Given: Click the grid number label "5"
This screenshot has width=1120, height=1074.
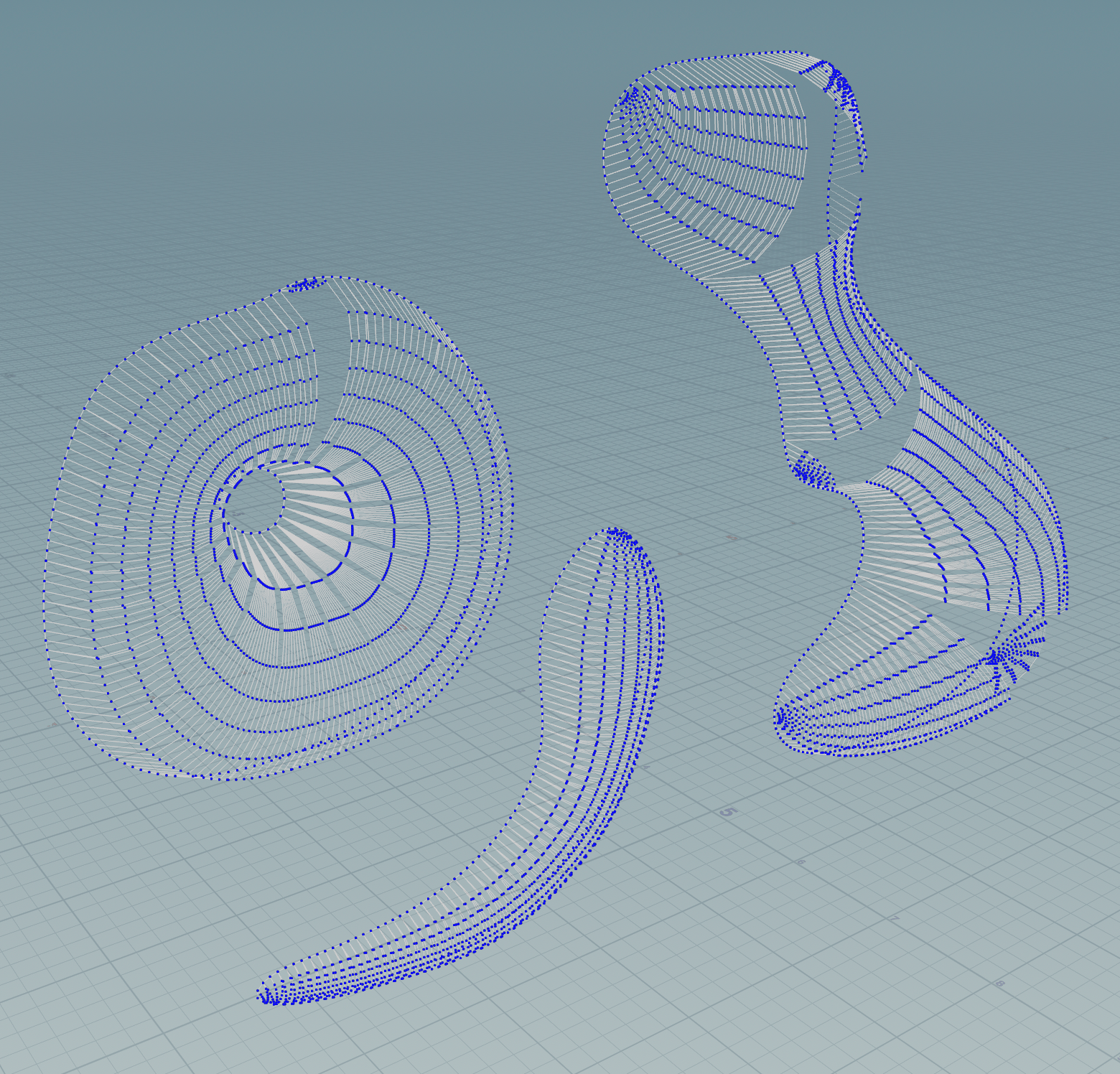Looking at the screenshot, I should click(x=727, y=812).
